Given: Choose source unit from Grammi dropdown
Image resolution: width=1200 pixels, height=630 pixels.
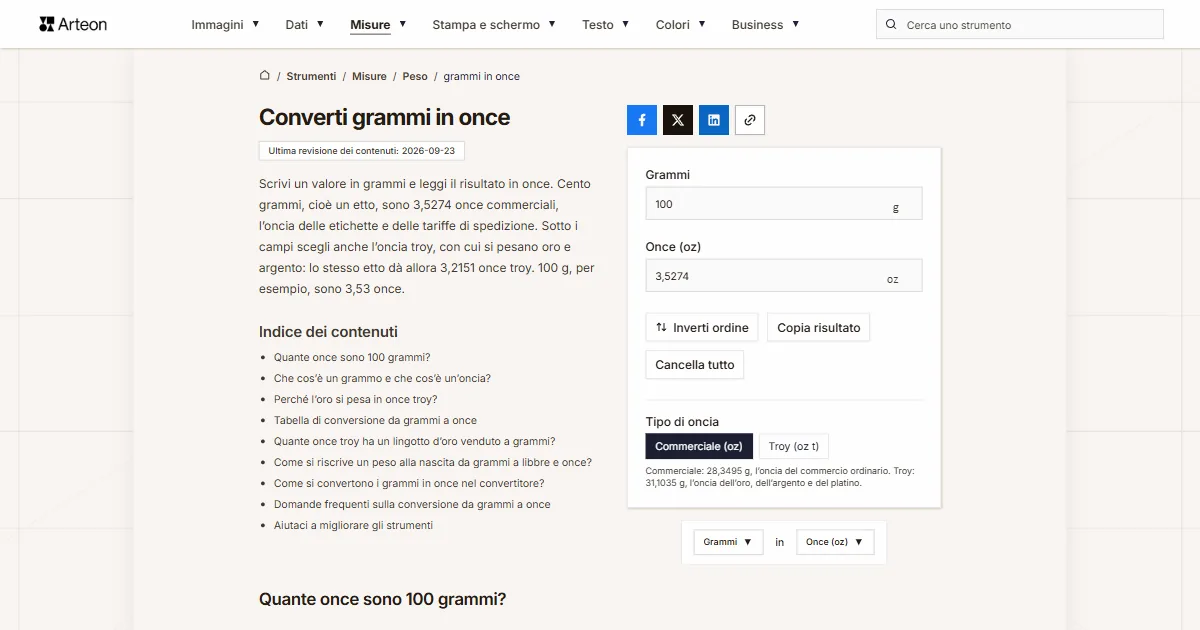Looking at the screenshot, I should tap(728, 542).
